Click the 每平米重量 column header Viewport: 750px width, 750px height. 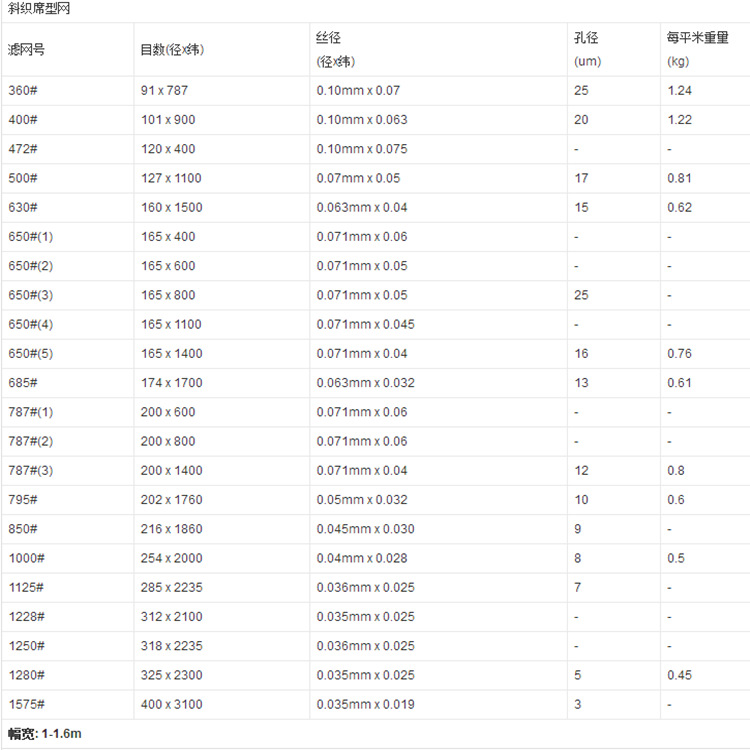click(698, 38)
